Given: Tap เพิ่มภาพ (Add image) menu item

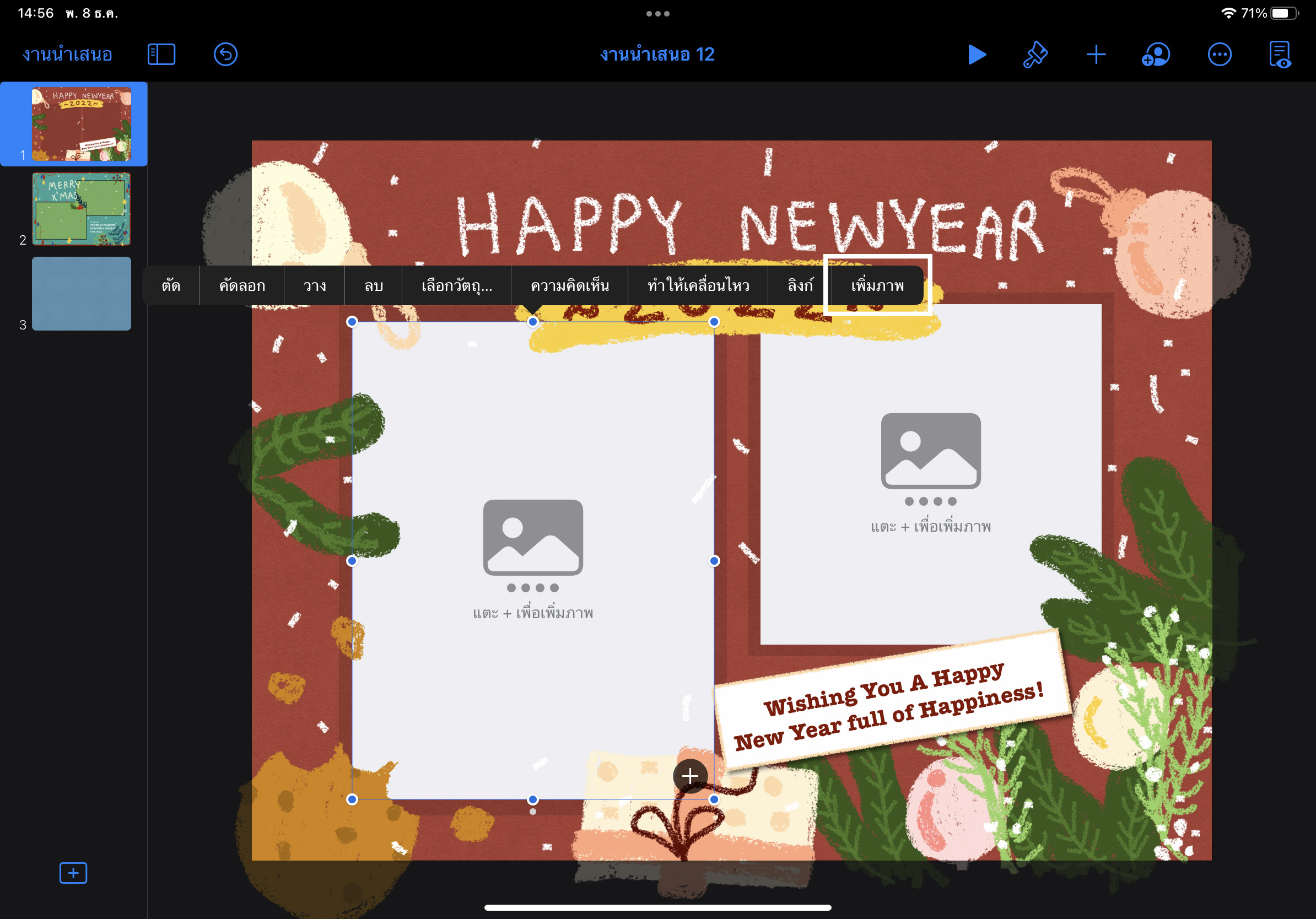Looking at the screenshot, I should pos(877,285).
